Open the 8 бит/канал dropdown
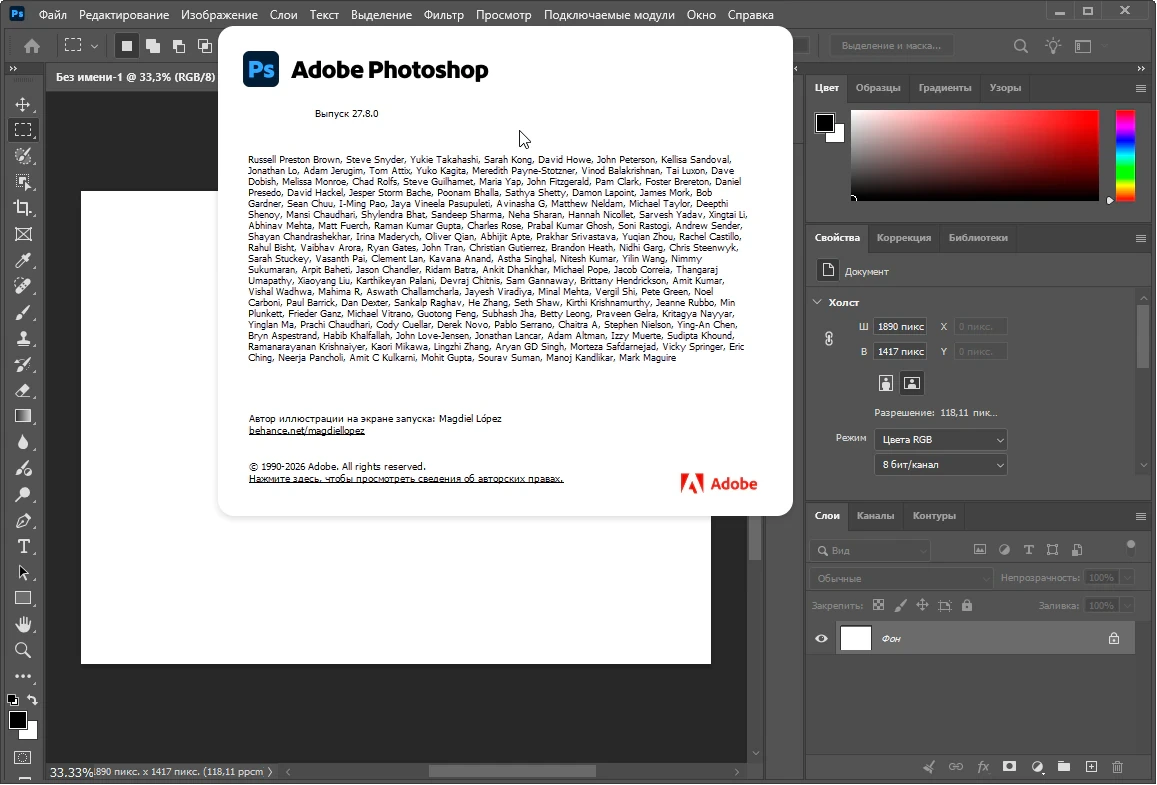Image resolution: width=1157 pixels, height=785 pixels. (x=941, y=465)
